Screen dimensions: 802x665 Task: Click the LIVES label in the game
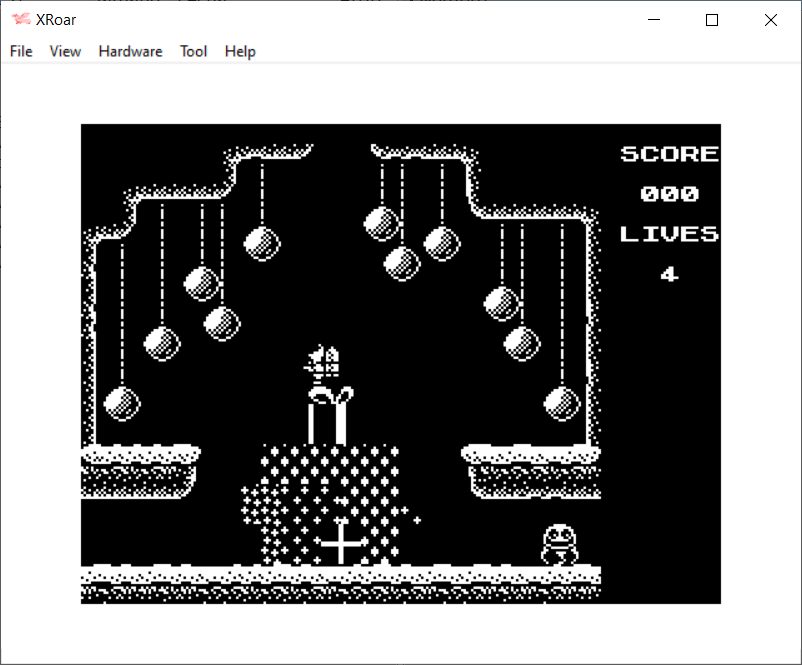coord(669,234)
